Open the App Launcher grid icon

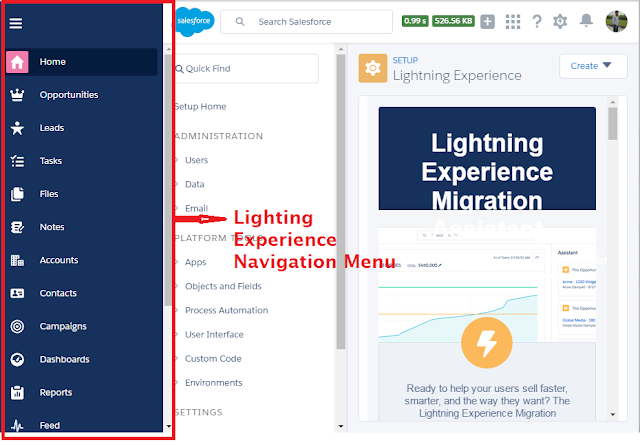pyautogui.click(x=513, y=22)
